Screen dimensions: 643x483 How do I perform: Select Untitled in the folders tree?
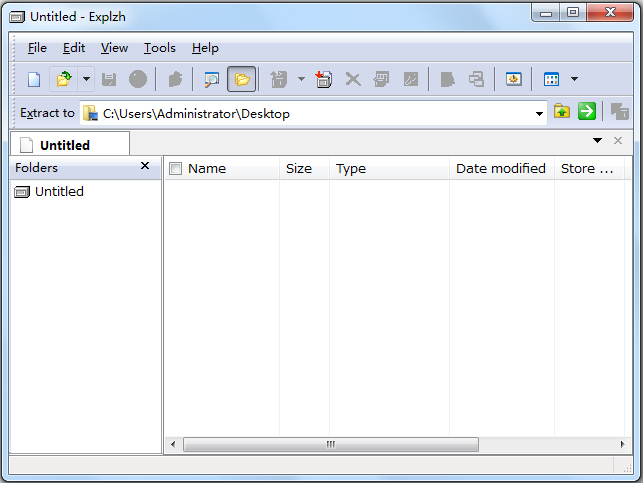(x=59, y=192)
